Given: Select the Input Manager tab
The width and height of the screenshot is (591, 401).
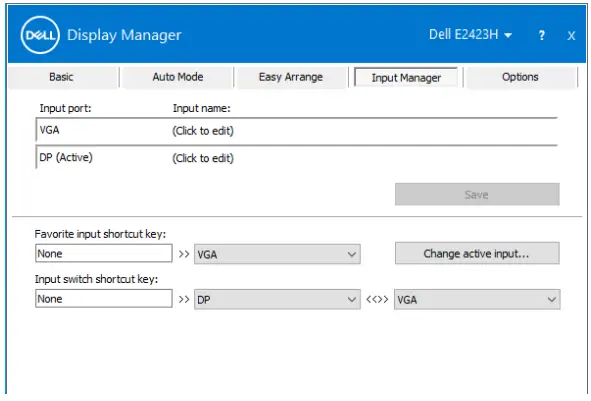Looking at the screenshot, I should [x=406, y=78].
